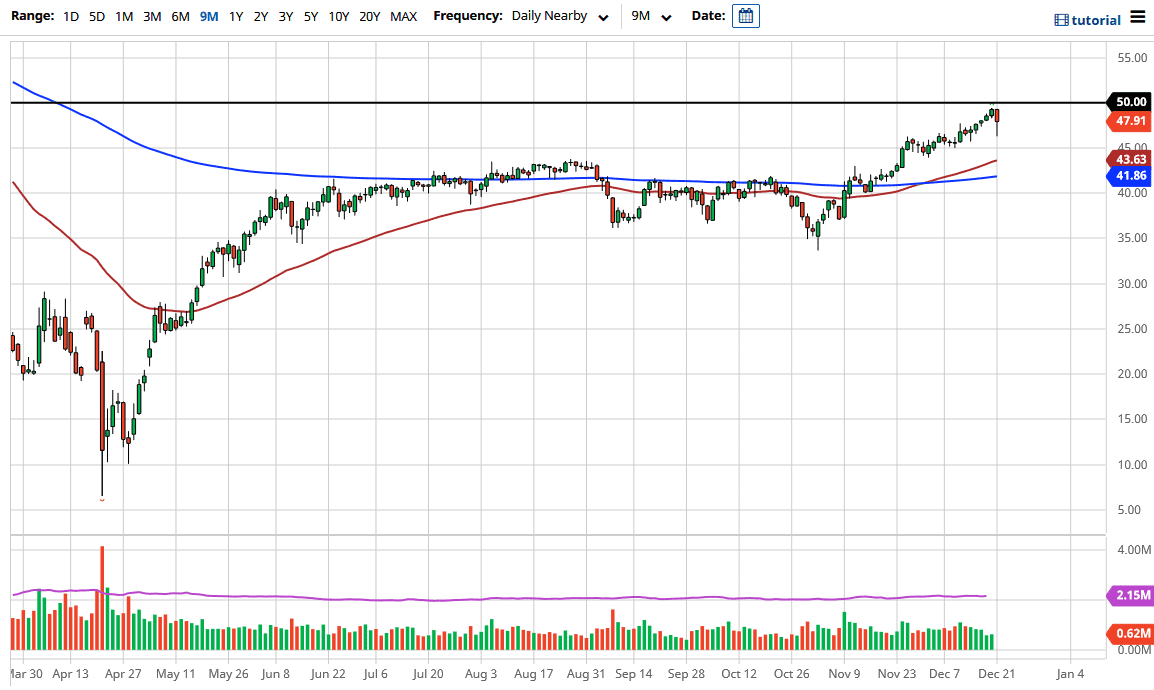The image size is (1154, 690).
Task: Switch to the 1Y range
Action: (x=237, y=16)
